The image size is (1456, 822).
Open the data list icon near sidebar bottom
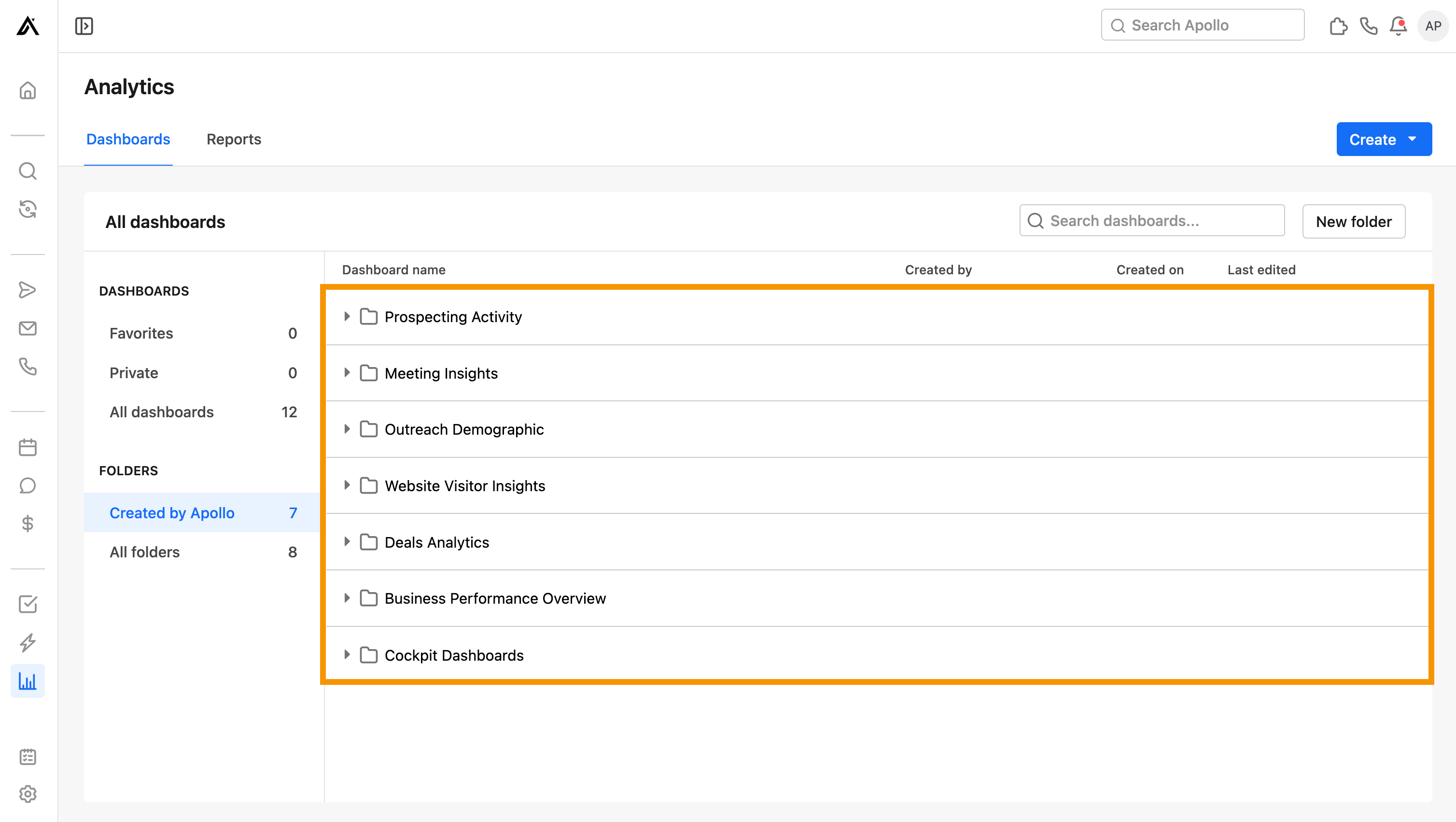[28, 757]
